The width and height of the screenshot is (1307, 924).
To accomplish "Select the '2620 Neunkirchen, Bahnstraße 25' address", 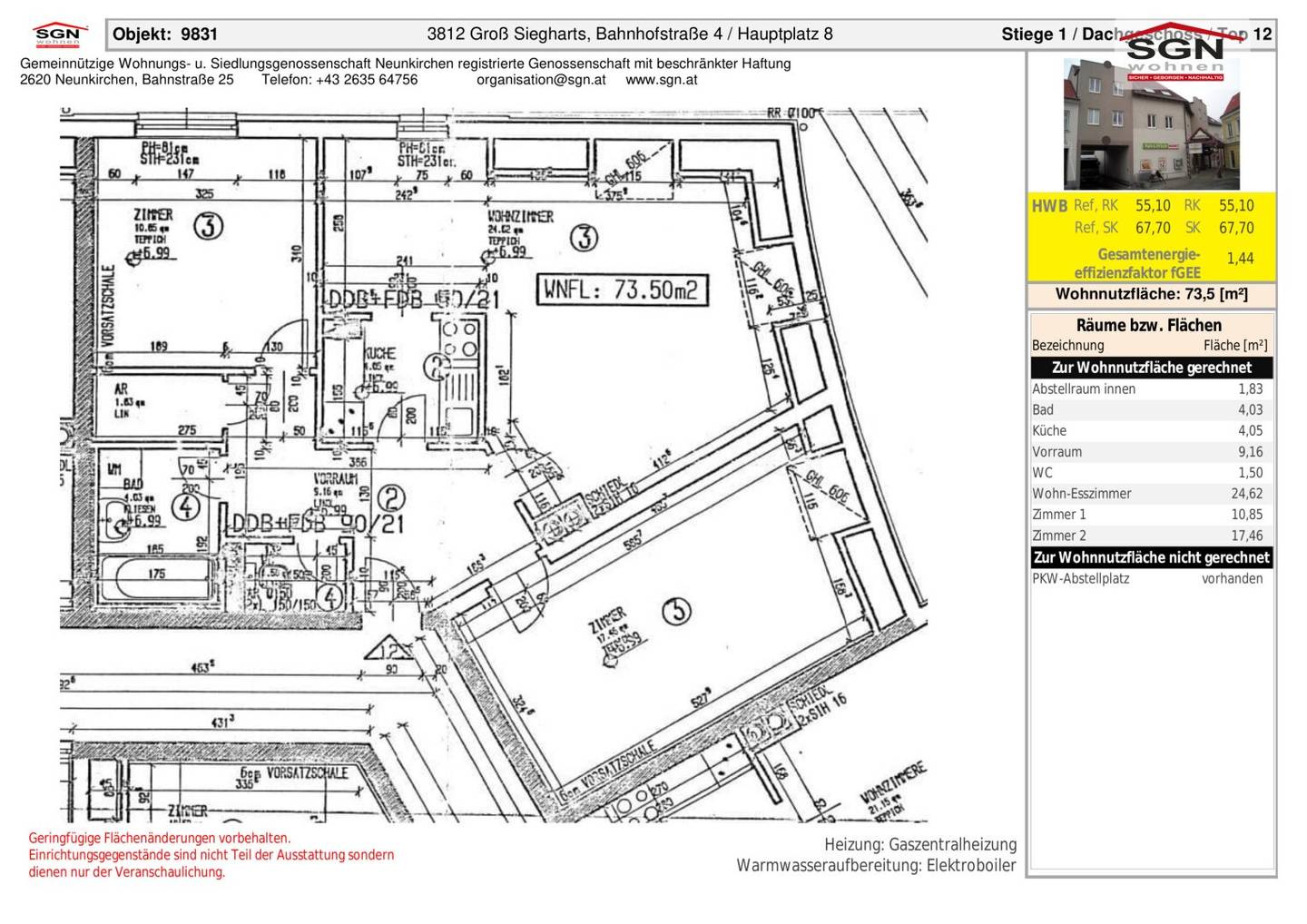I will click(126, 79).
